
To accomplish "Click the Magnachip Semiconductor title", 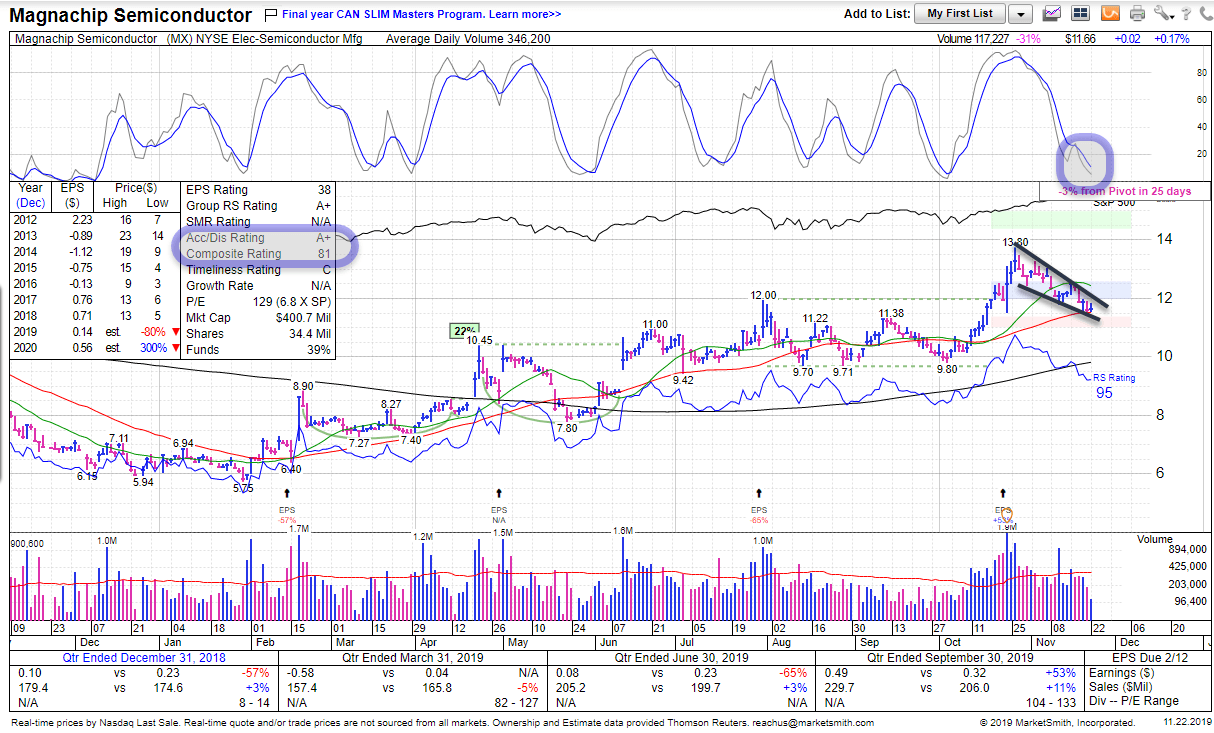I will 131,15.
